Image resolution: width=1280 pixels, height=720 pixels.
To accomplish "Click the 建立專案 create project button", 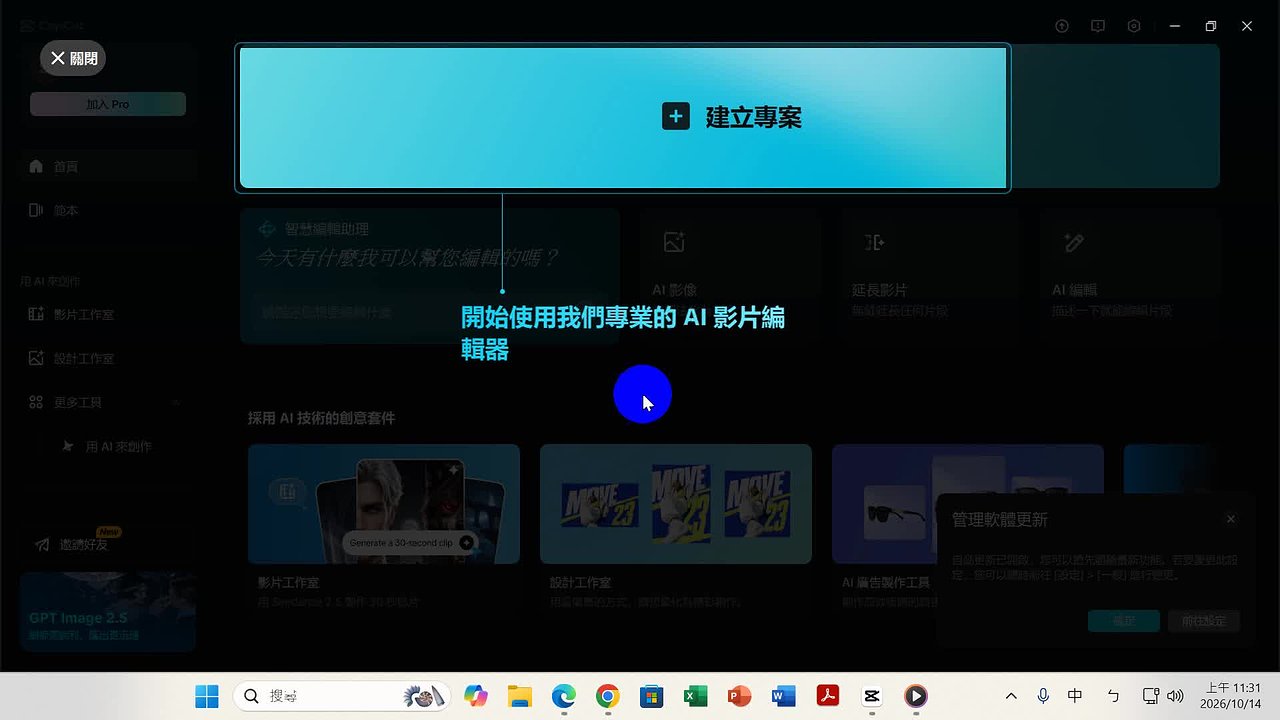I will point(623,118).
